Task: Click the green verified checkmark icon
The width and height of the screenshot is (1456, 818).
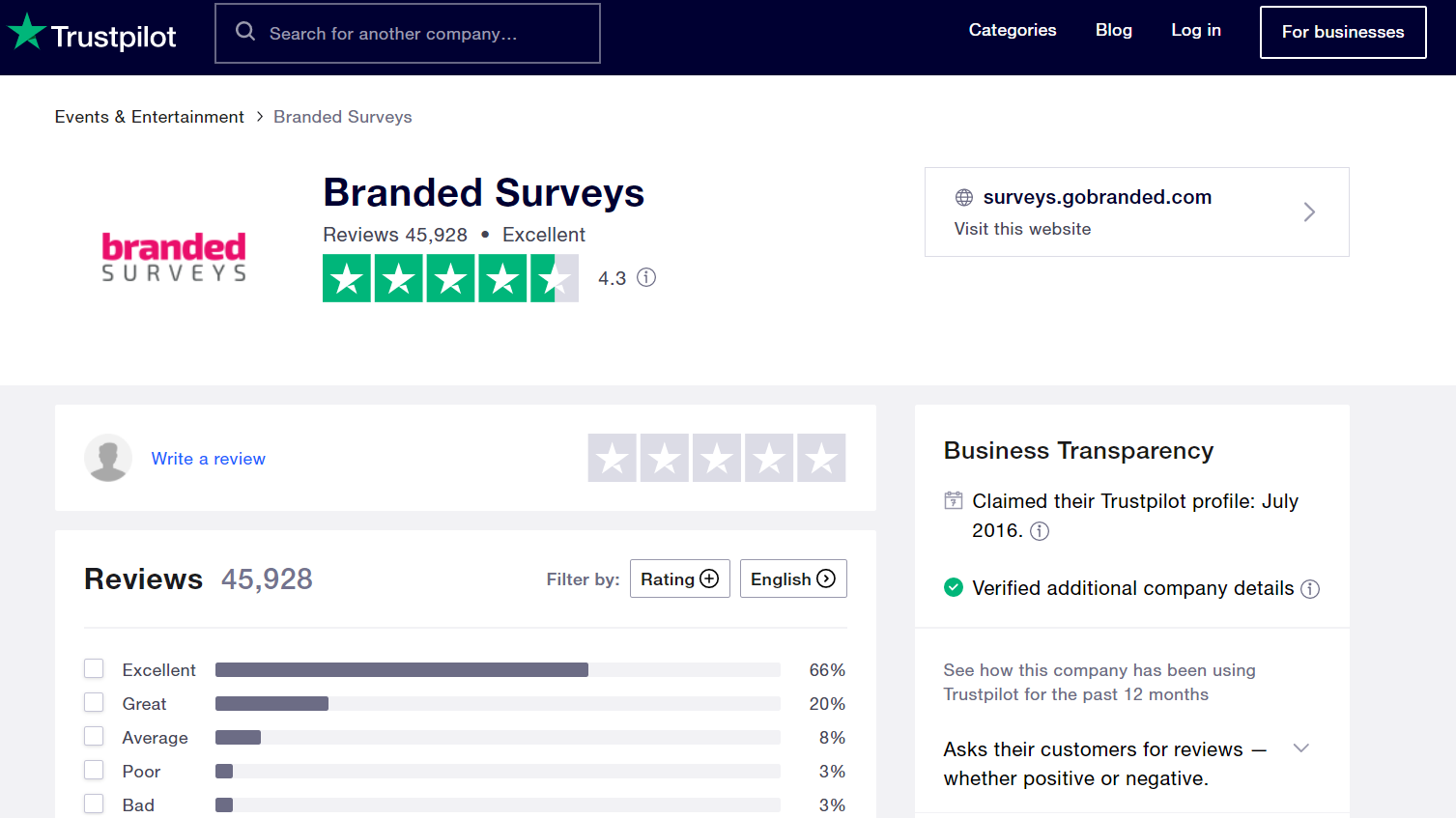Action: (954, 587)
